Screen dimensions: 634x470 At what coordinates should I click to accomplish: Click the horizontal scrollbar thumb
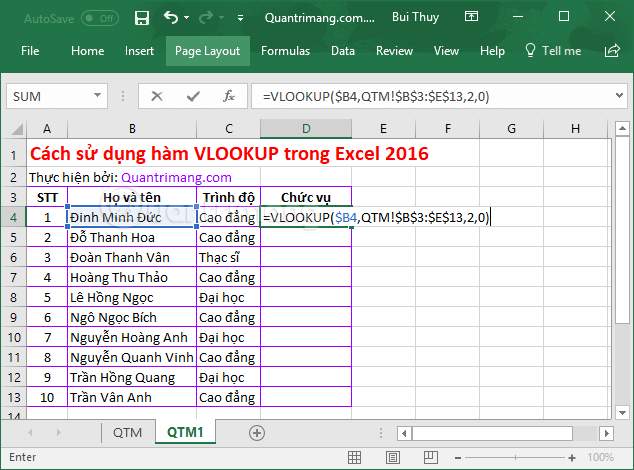coord(492,434)
